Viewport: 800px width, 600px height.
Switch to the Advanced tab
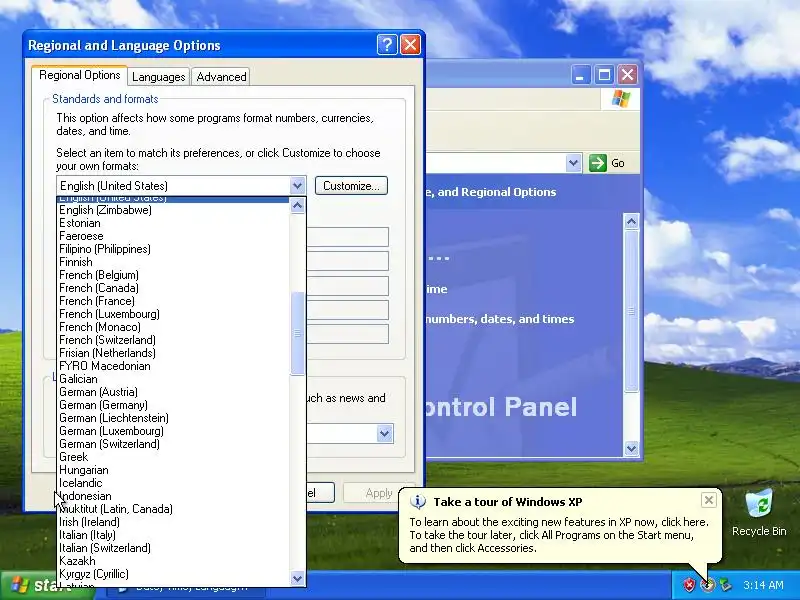click(x=221, y=77)
